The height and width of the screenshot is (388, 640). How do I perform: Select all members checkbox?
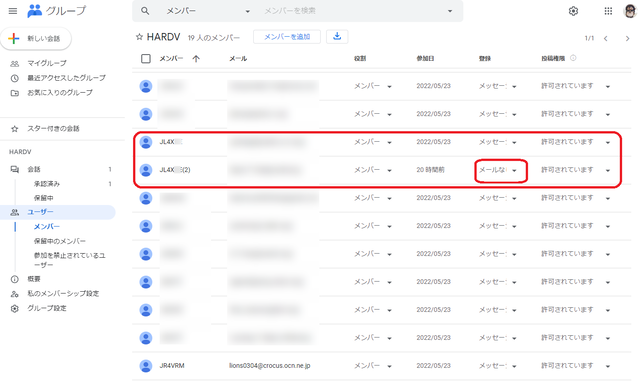click(x=146, y=59)
